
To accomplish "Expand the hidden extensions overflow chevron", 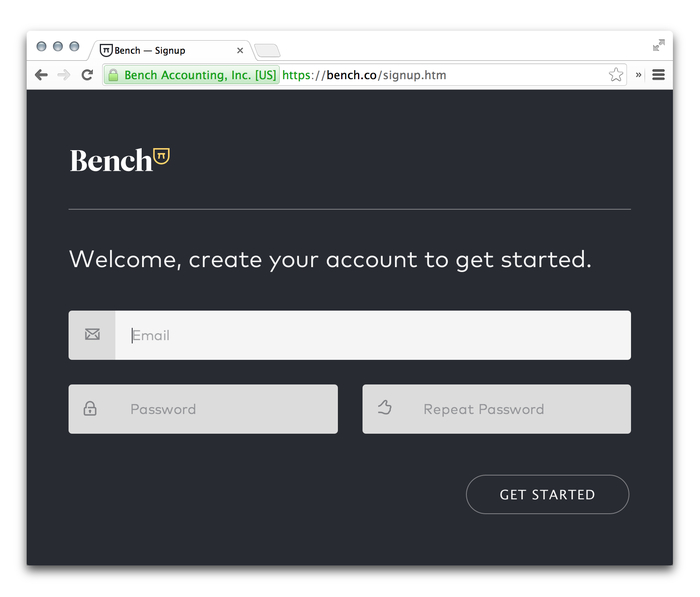I will click(x=639, y=75).
